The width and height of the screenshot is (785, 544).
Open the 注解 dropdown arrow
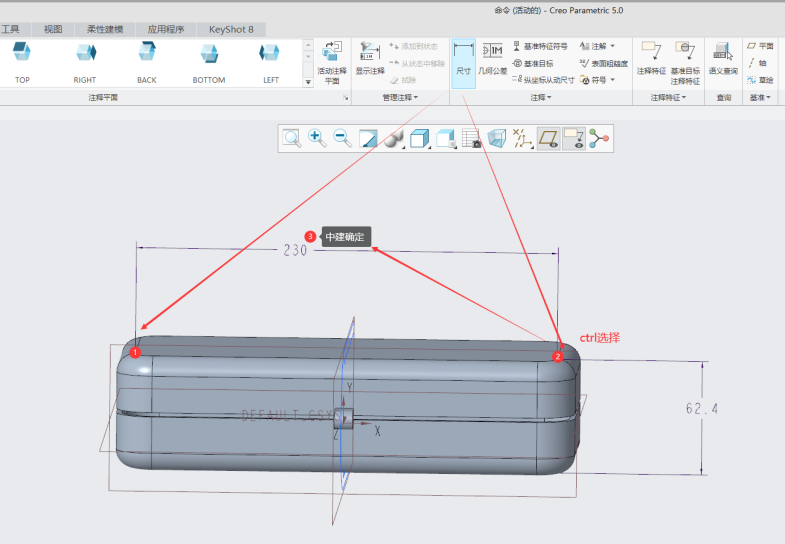pos(612,46)
